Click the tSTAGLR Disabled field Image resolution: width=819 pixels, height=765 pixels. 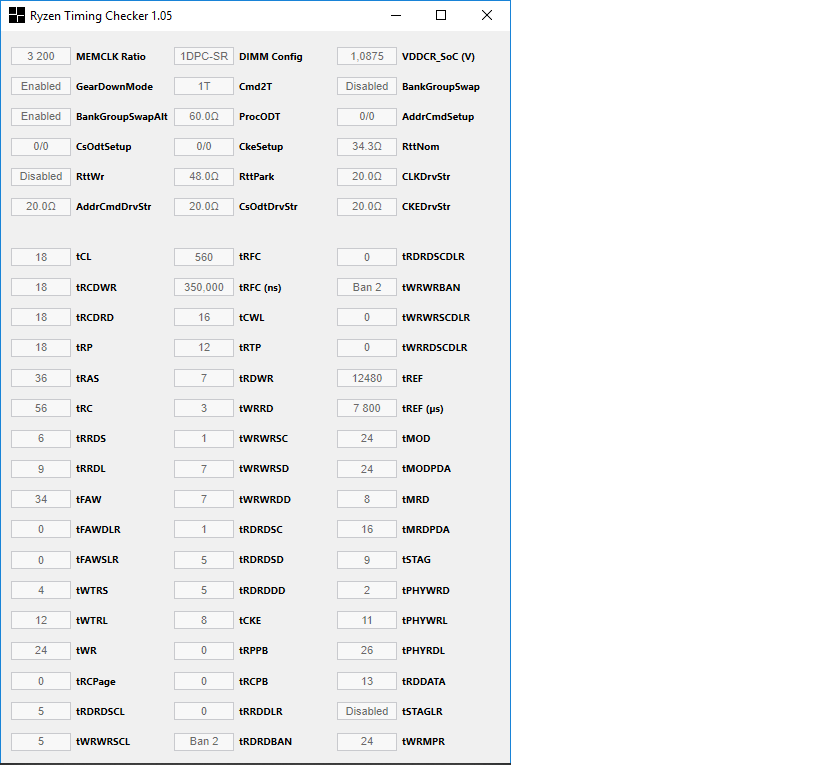click(x=367, y=711)
